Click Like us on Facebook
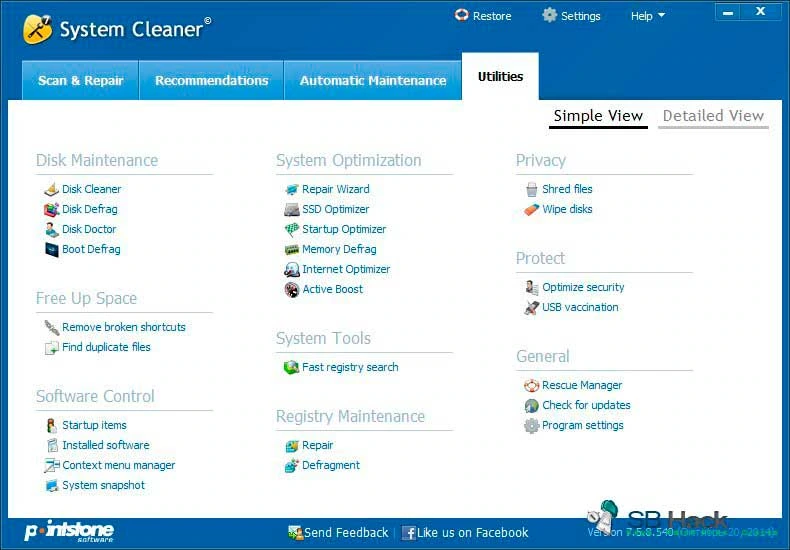The image size is (790, 550). [465, 532]
